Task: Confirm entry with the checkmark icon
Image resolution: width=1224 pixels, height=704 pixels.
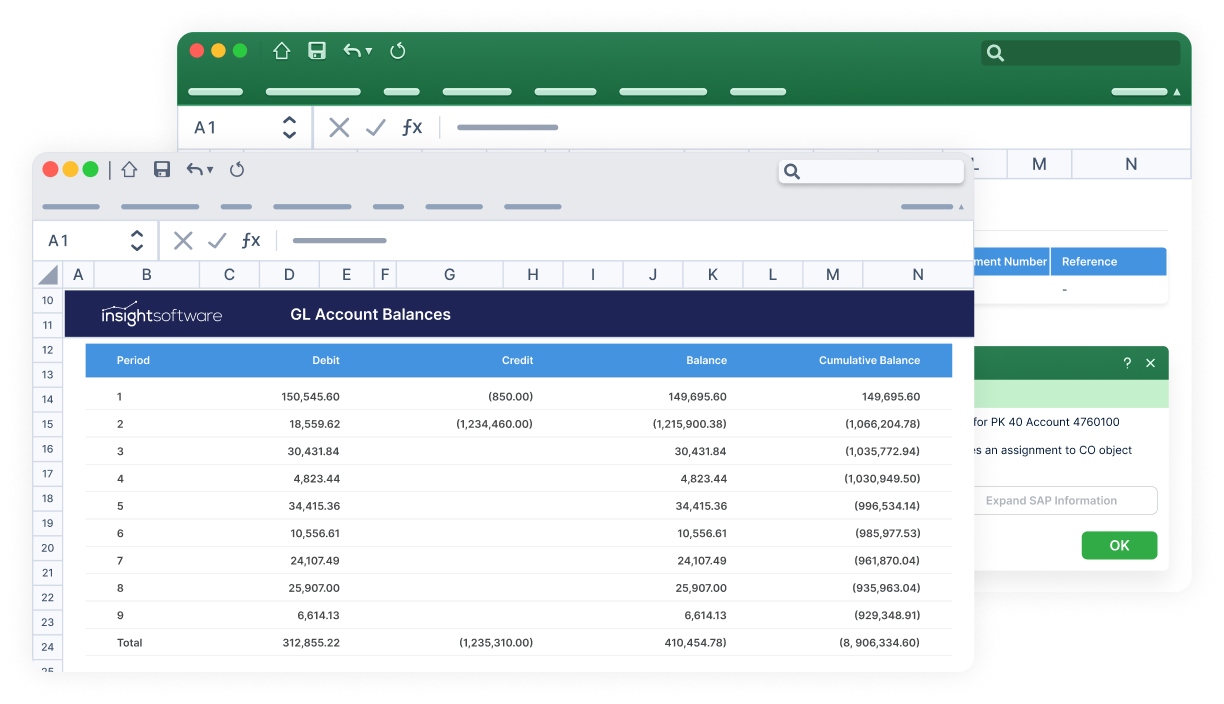Action: (x=216, y=240)
